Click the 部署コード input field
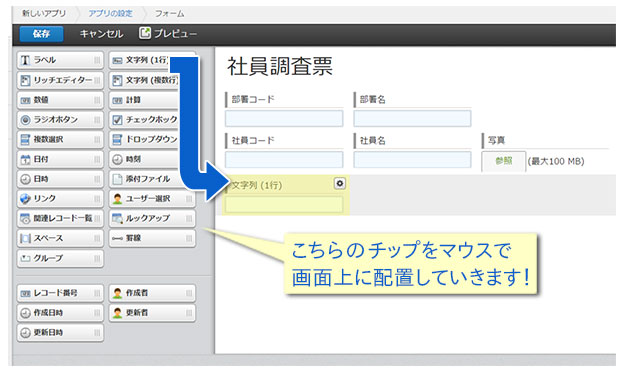 click(284, 119)
